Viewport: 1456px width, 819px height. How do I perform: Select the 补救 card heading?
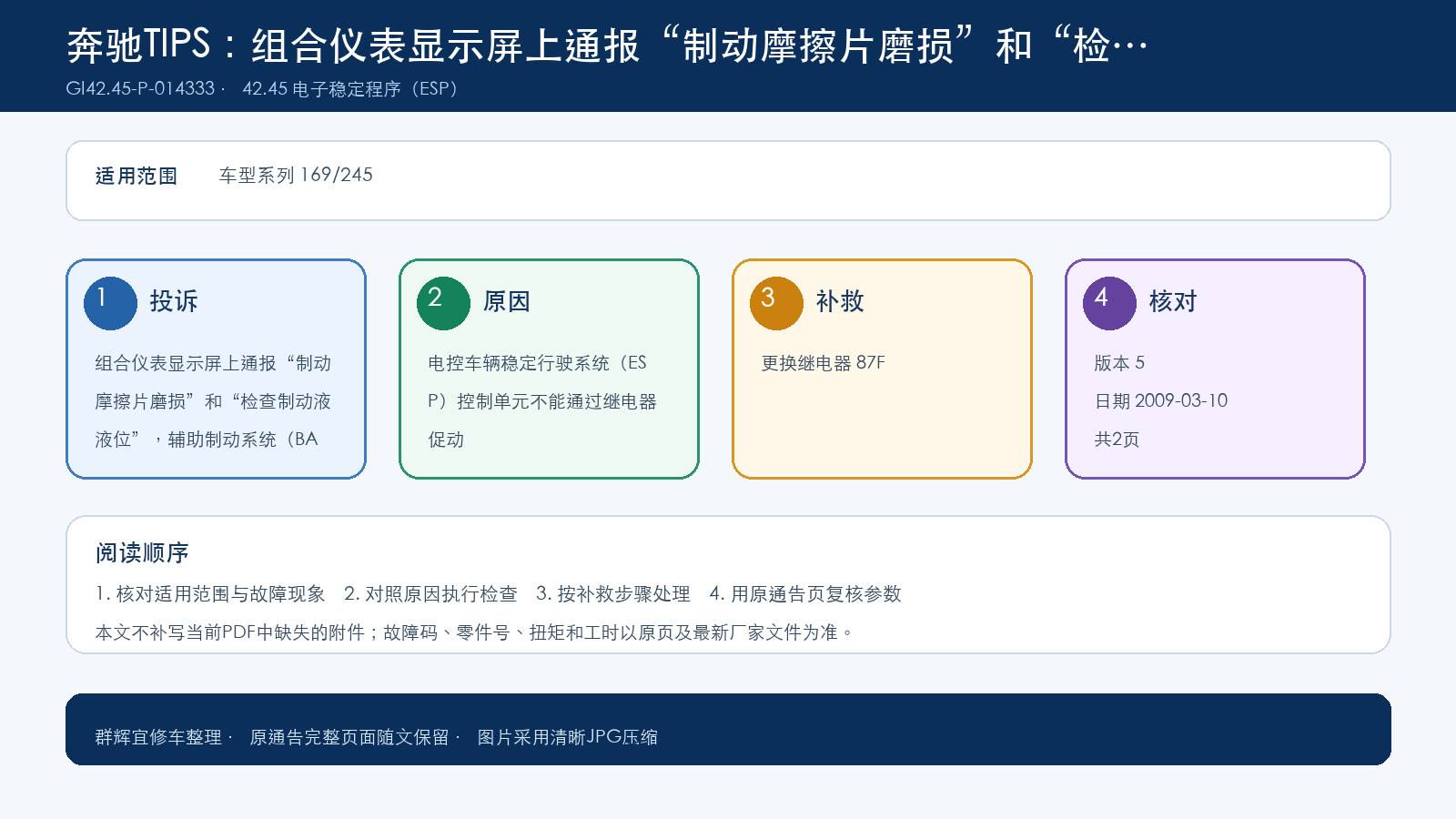840,301
